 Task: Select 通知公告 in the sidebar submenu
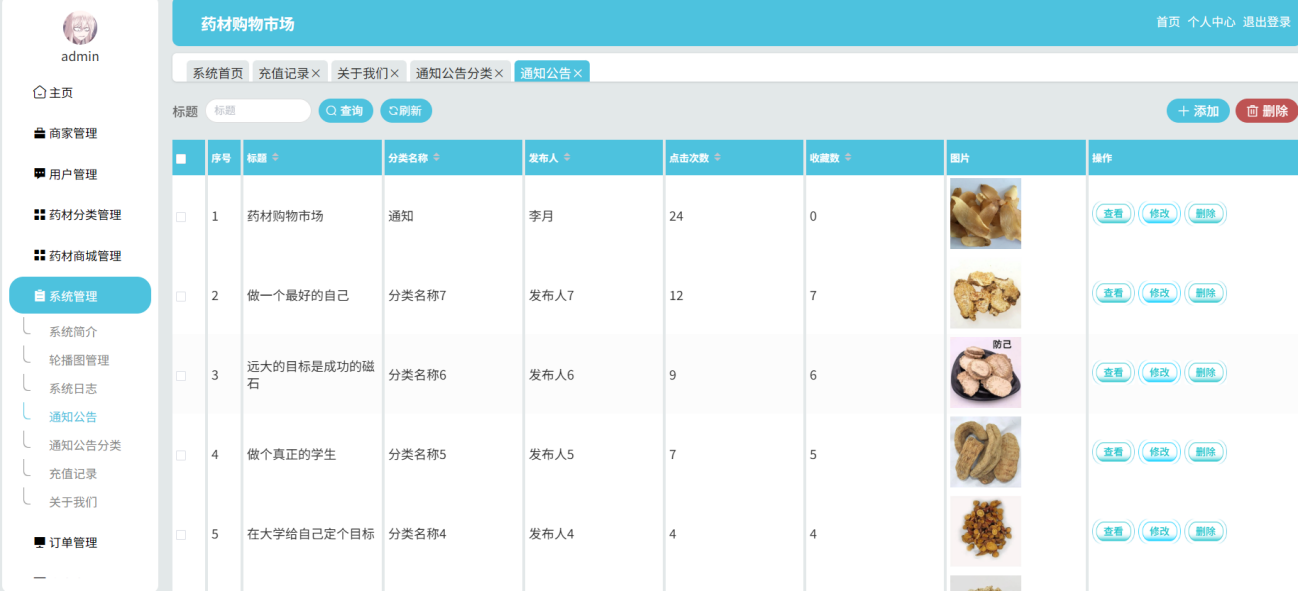(73, 417)
